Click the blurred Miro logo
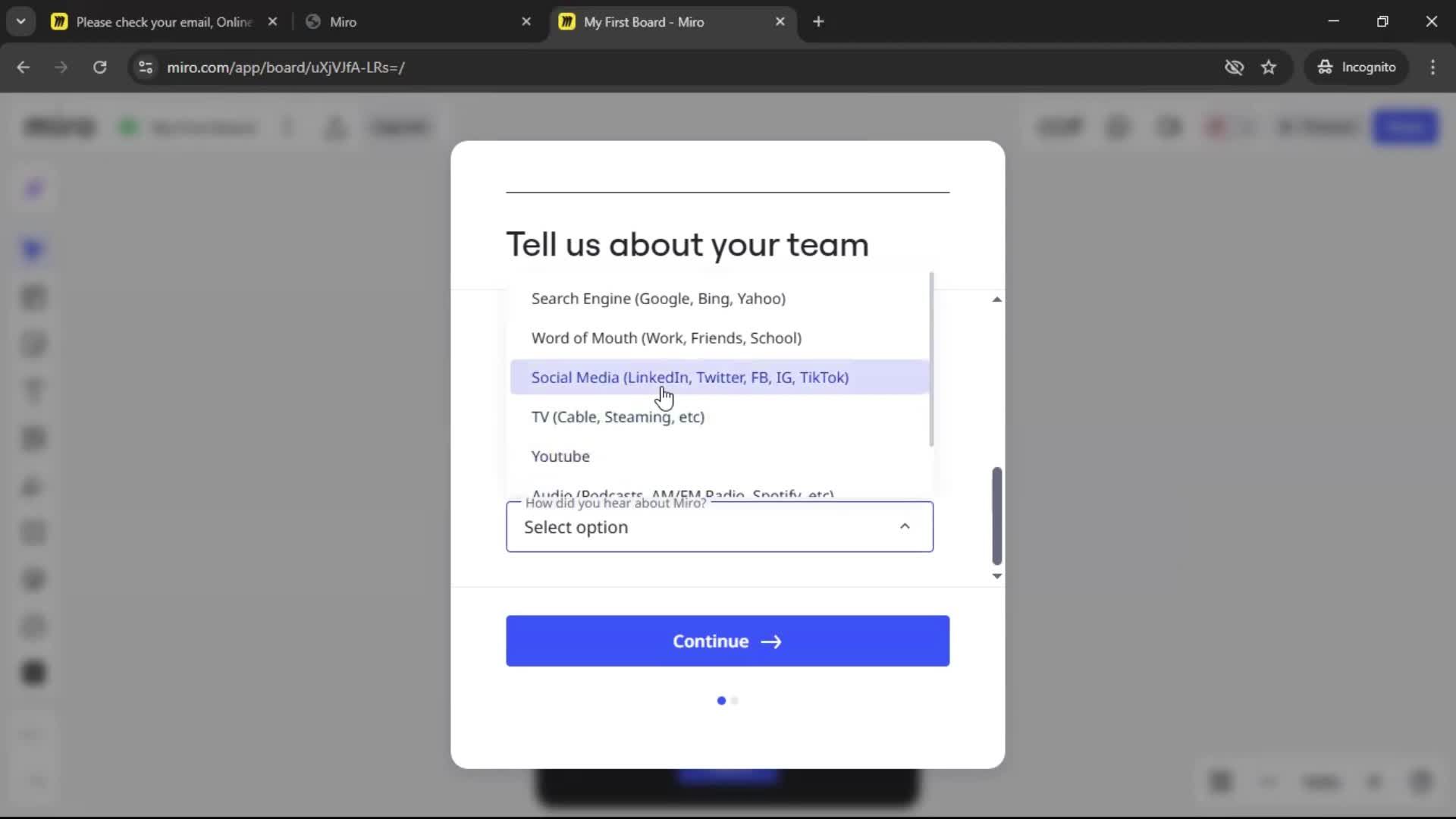Screen dimensions: 1456x819 [60, 127]
